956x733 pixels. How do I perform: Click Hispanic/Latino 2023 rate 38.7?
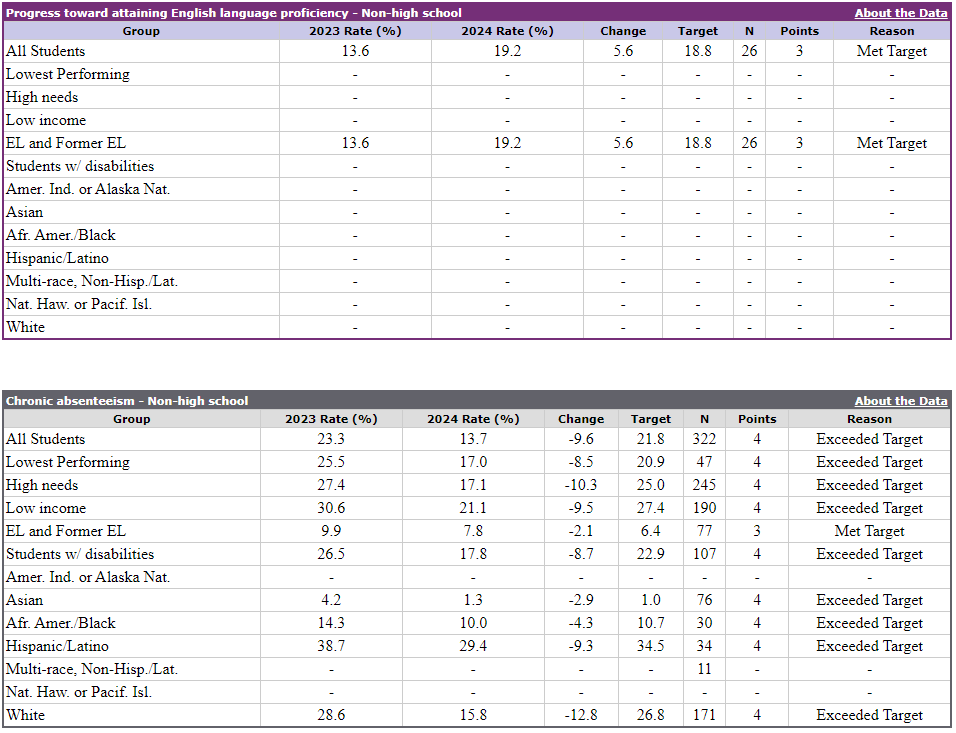[331, 646]
